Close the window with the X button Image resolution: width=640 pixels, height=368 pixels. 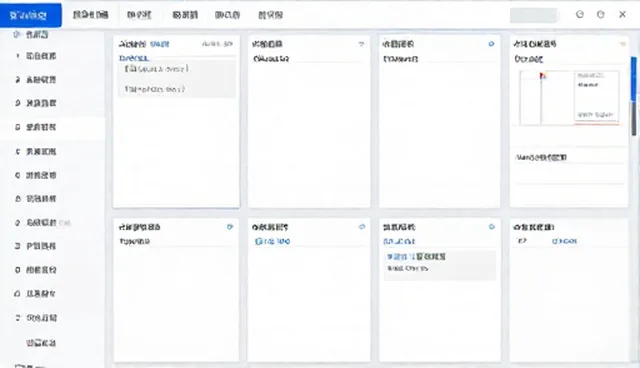(622, 15)
